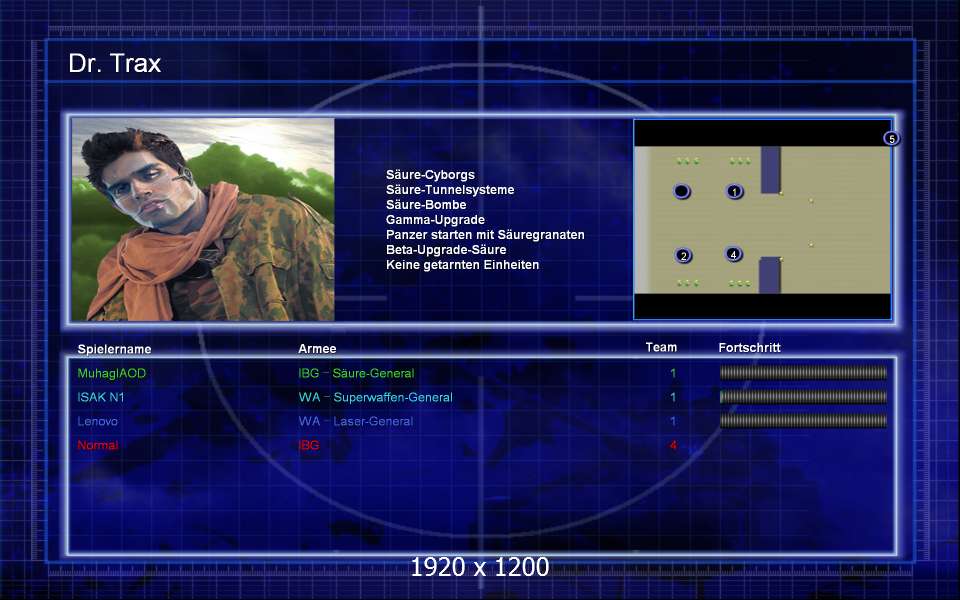
Task: Click the 'Armee' column header
Action: [x=317, y=348]
